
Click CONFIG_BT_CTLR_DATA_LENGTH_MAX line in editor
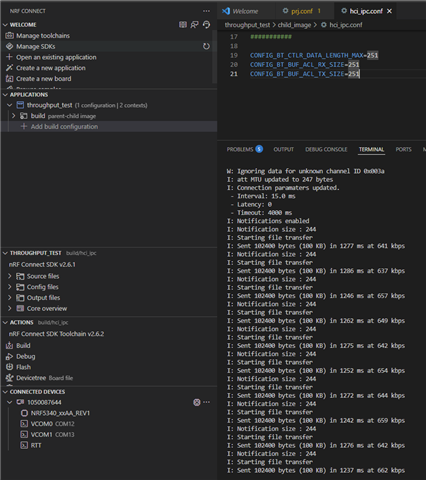point(314,55)
